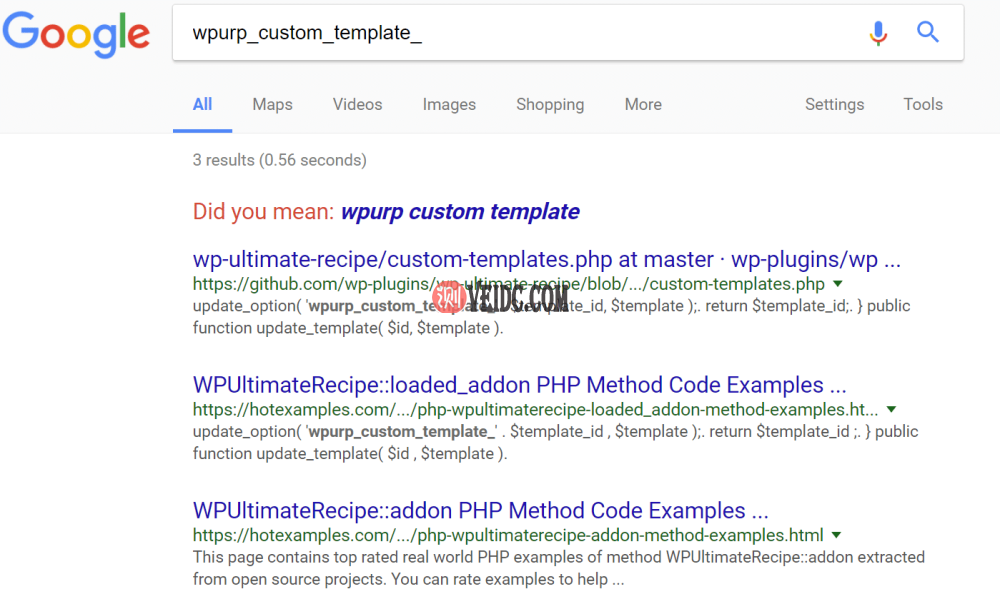Expand cached options for loaded_addon hotexamples result
The width and height of the screenshot is (1000, 594).
[890, 409]
